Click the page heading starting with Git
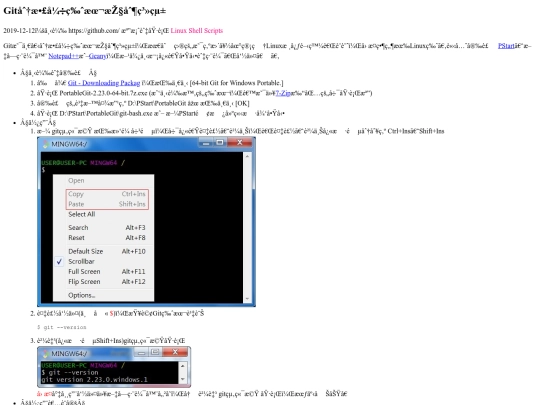 pyautogui.click(x=84, y=11)
